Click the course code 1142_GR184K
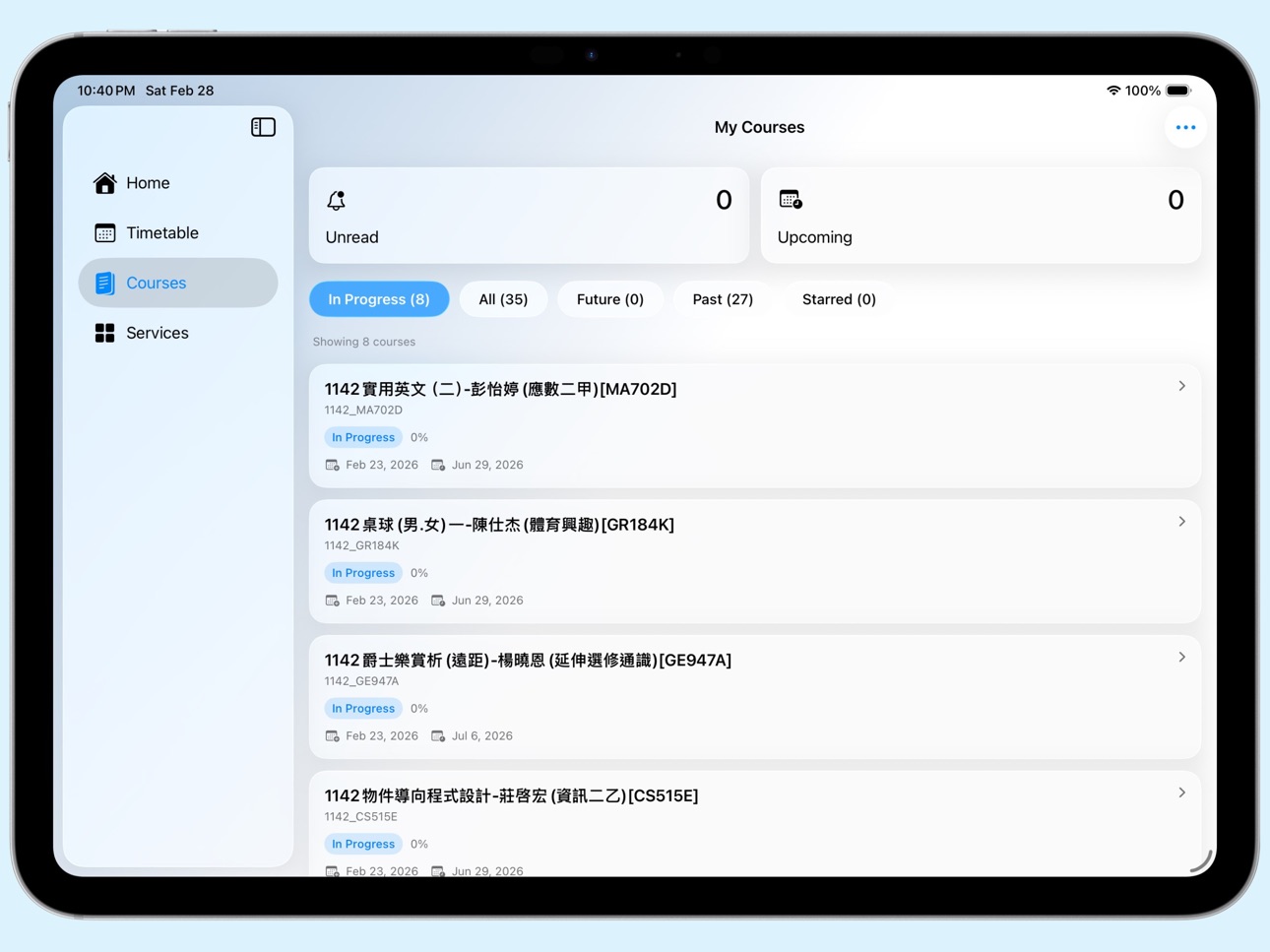The image size is (1270, 952). 362,545
